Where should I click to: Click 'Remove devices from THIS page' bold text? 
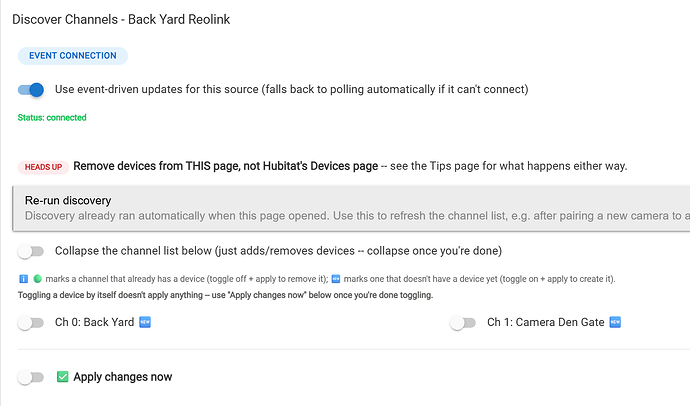tap(157, 166)
